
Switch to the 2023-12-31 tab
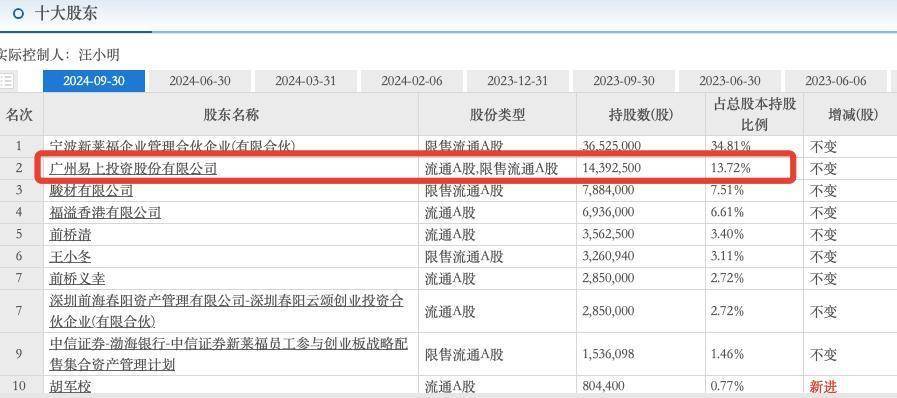pyautogui.click(x=518, y=81)
